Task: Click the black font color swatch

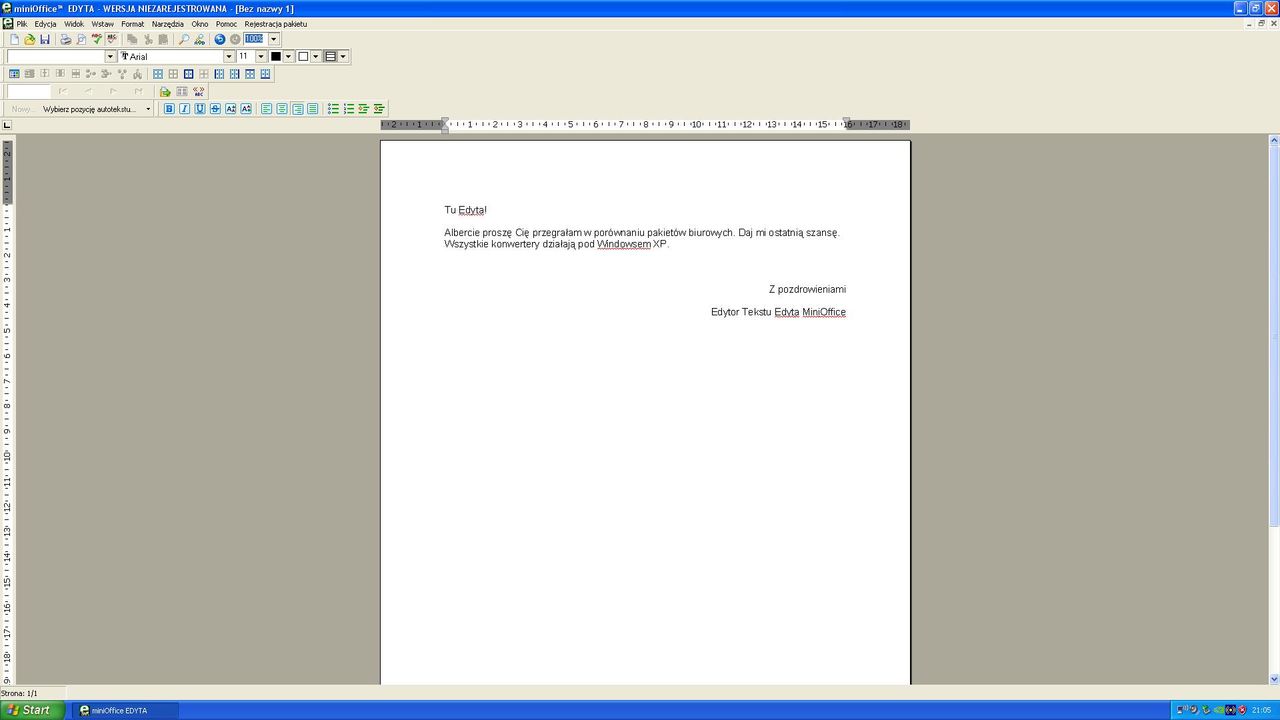Action: pyautogui.click(x=276, y=57)
